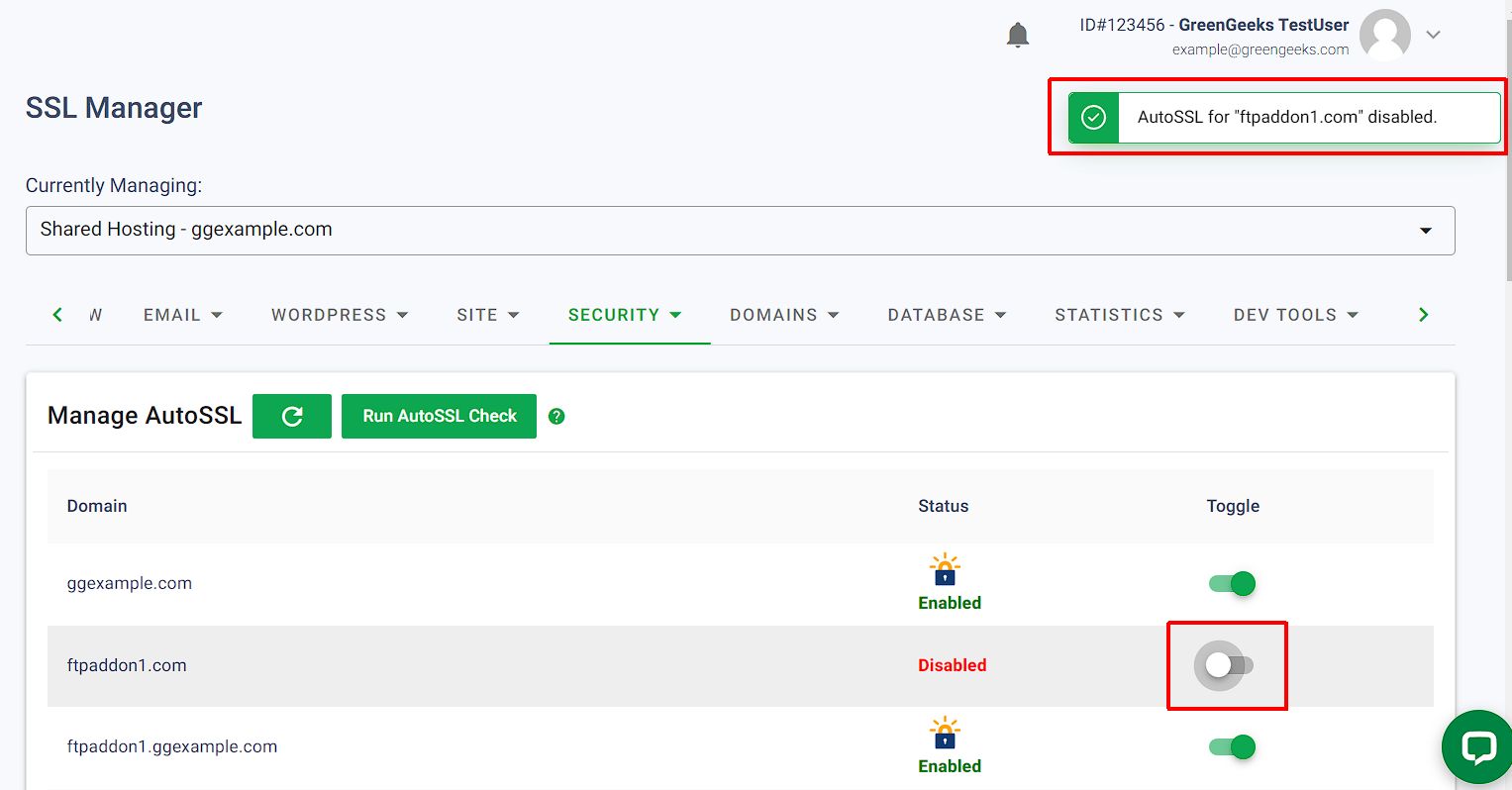This screenshot has width=1512, height=790.
Task: Open the Domains tab menu
Action: point(784,315)
